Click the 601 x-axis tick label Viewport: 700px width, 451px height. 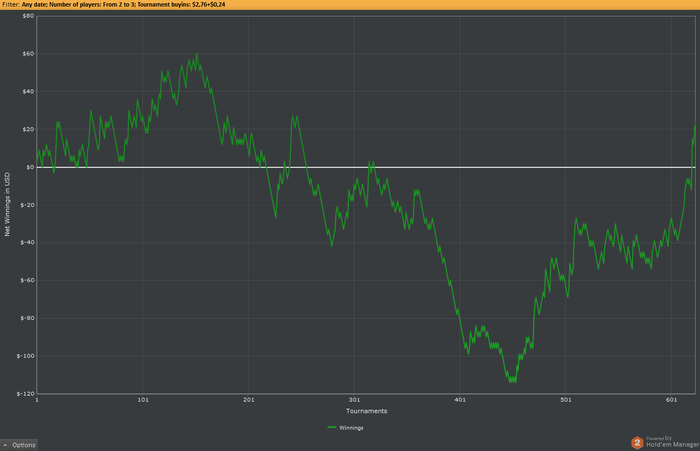(x=671, y=400)
